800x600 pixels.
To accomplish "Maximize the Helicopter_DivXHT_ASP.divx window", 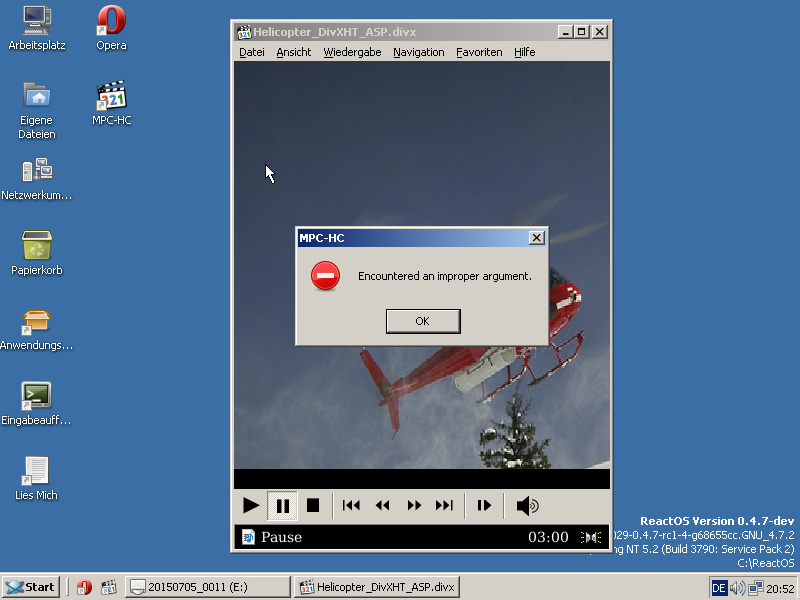I will pyautogui.click(x=581, y=32).
